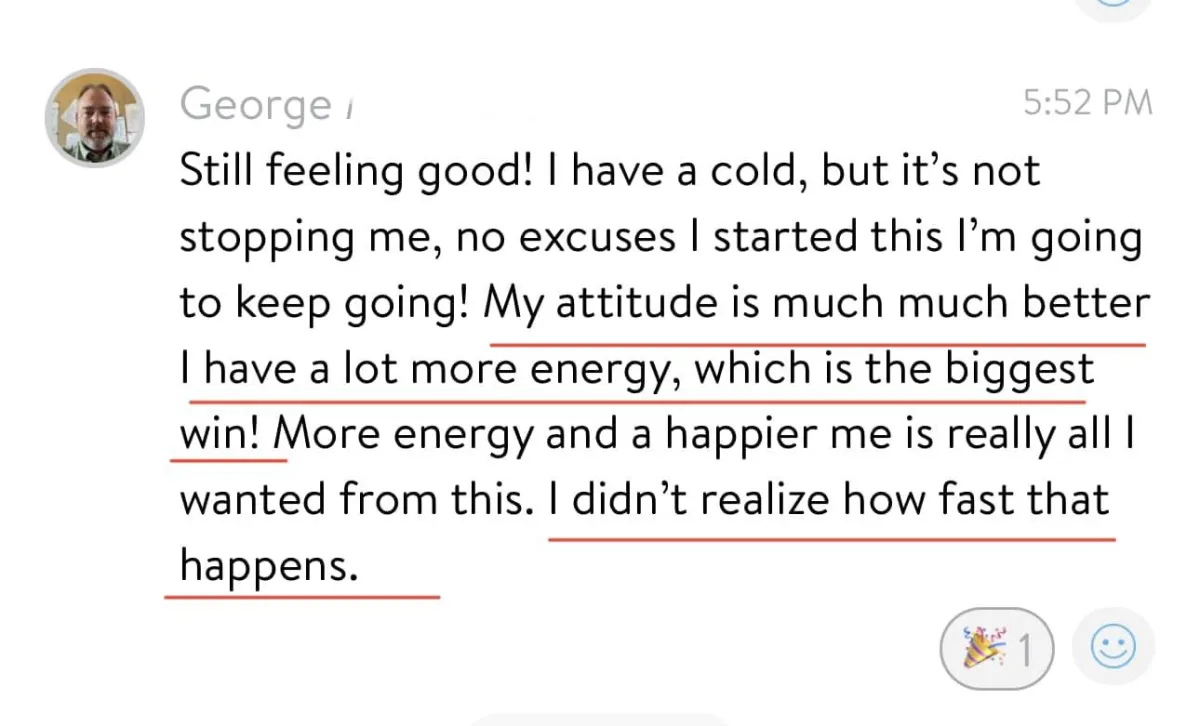Click the reaction count showing 1

click(1026, 649)
